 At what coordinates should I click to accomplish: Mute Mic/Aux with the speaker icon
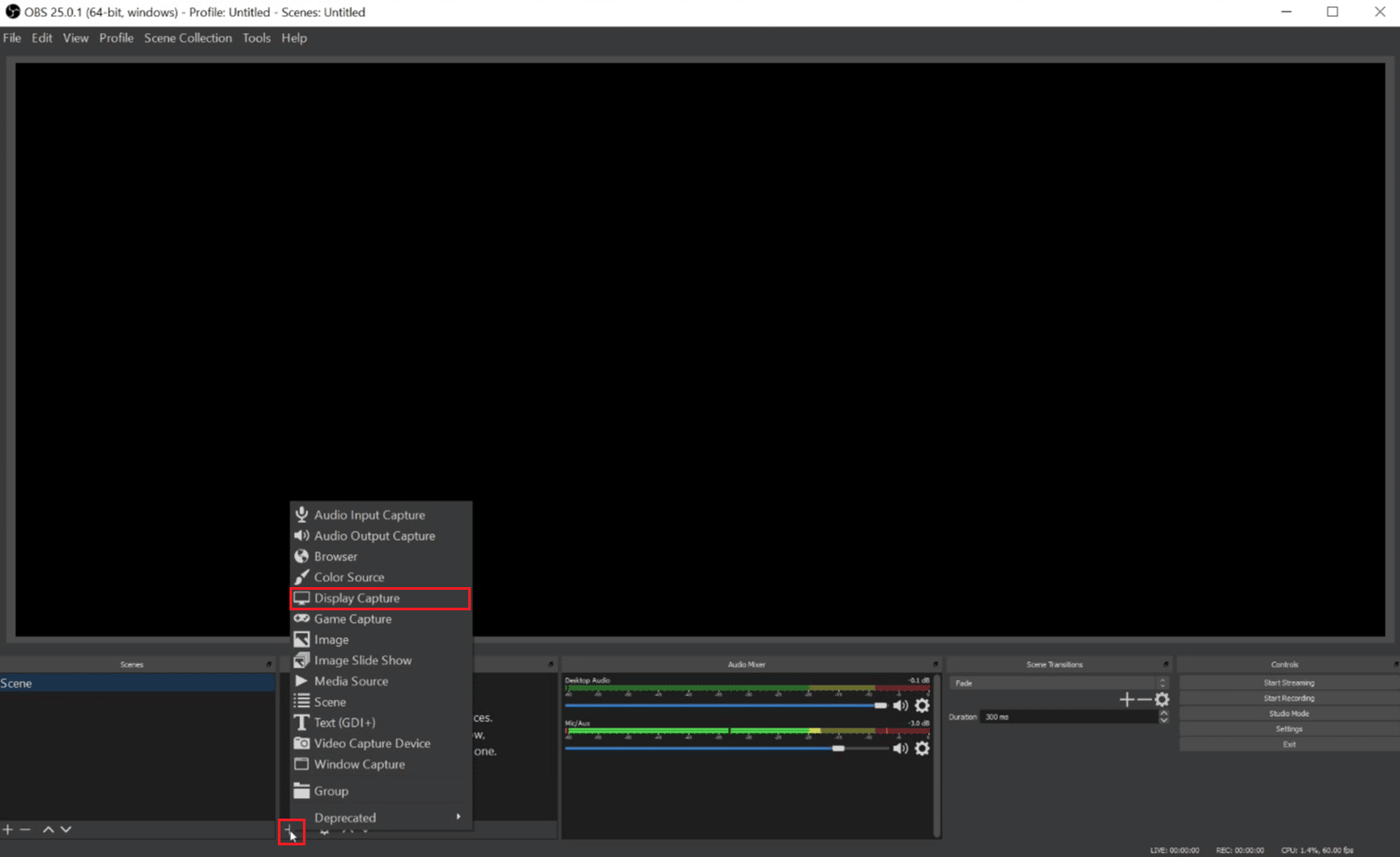click(901, 748)
